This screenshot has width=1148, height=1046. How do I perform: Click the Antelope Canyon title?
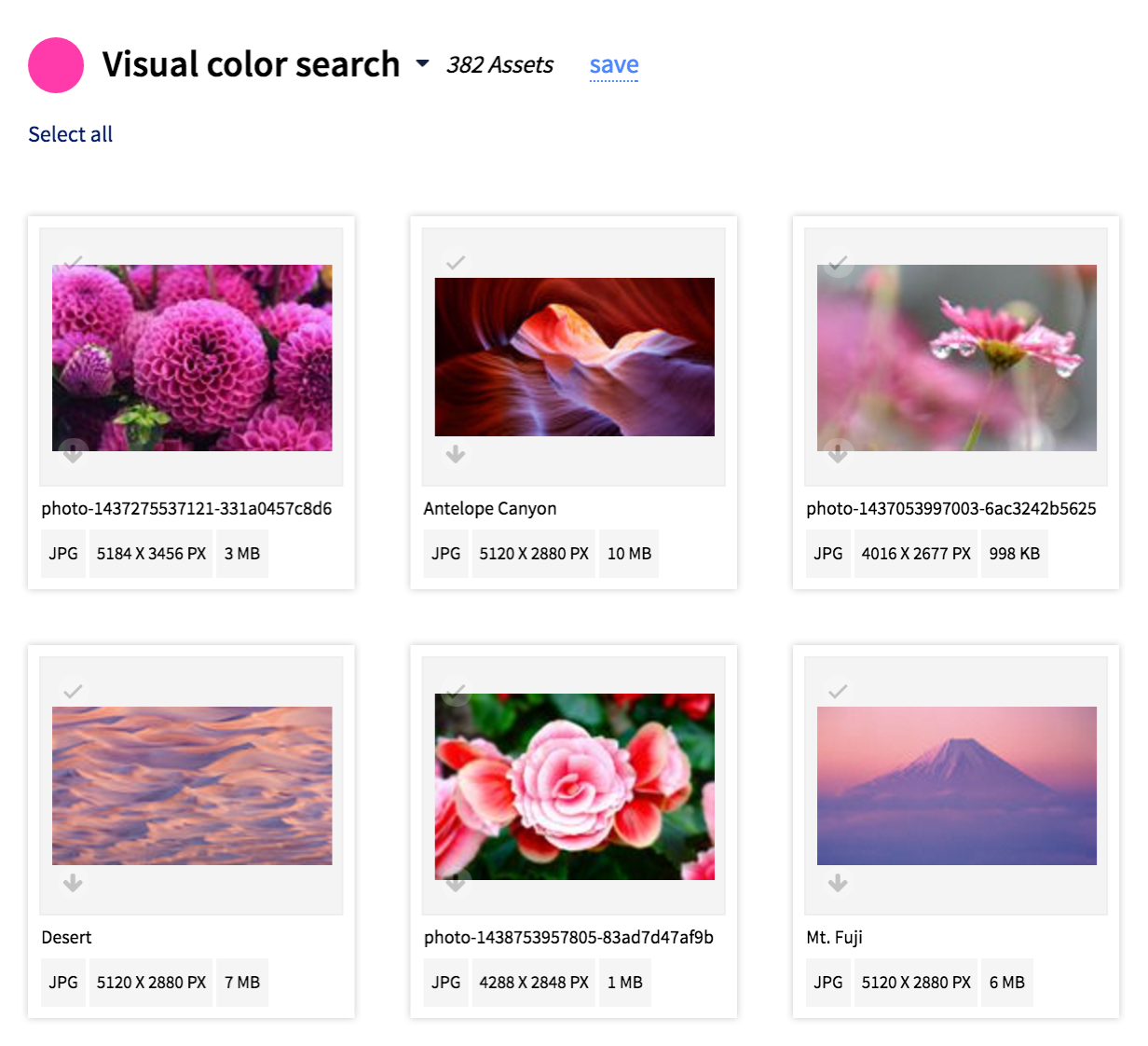click(x=490, y=508)
